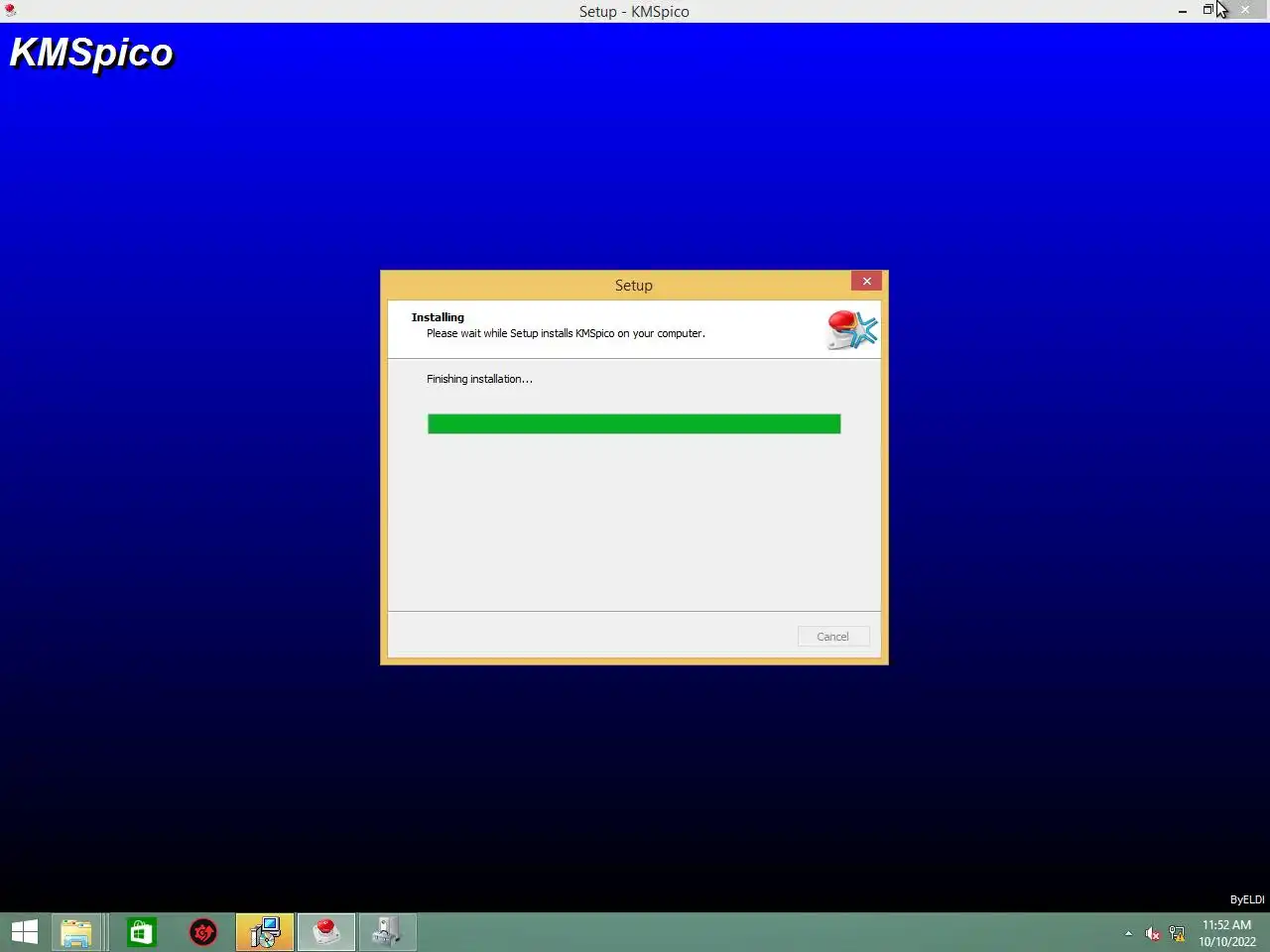Close the Setup dialog with red X

pyautogui.click(x=866, y=282)
